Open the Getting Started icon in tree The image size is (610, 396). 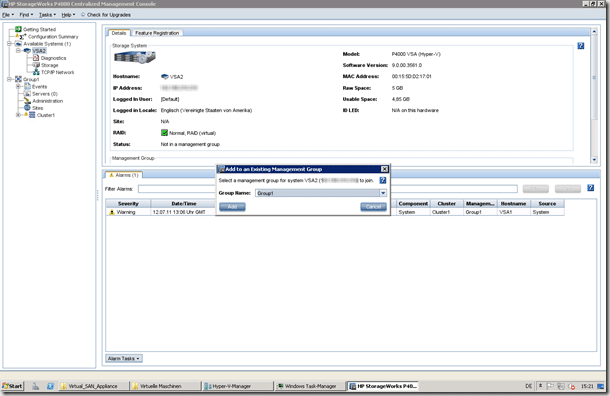(x=18, y=29)
